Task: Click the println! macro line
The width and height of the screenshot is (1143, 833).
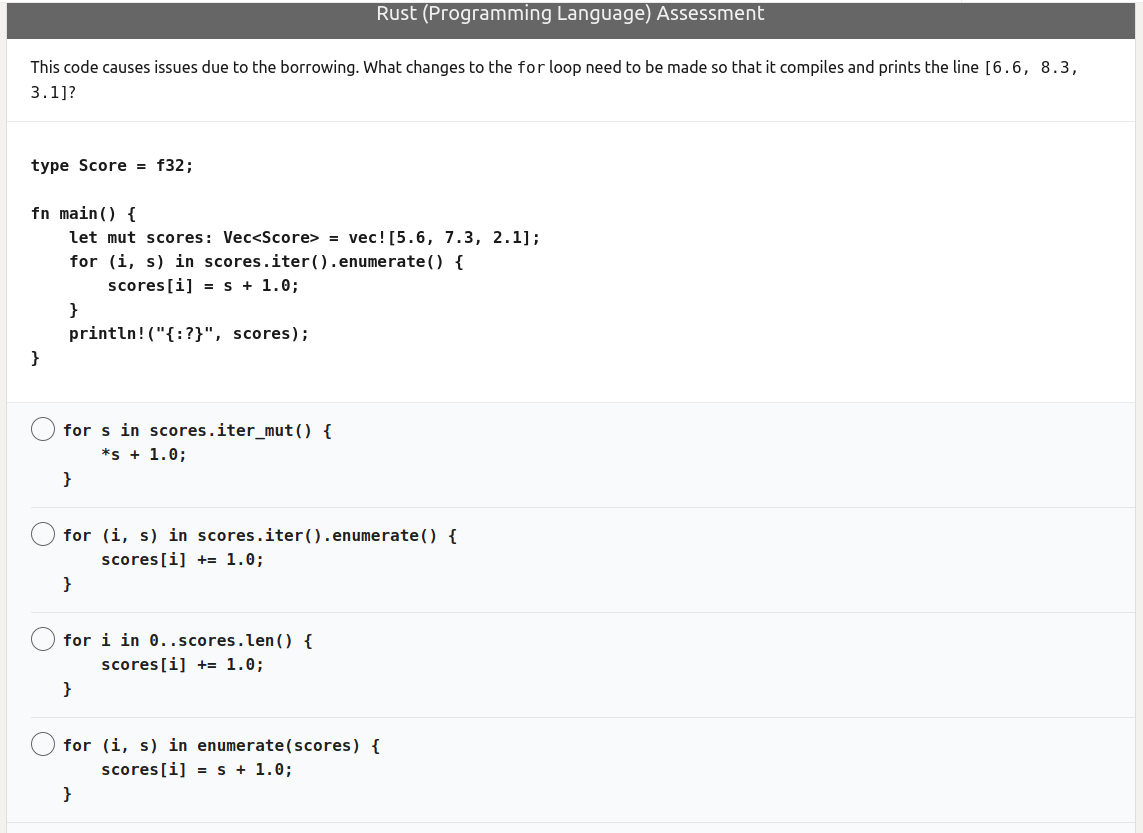Action: (187, 333)
